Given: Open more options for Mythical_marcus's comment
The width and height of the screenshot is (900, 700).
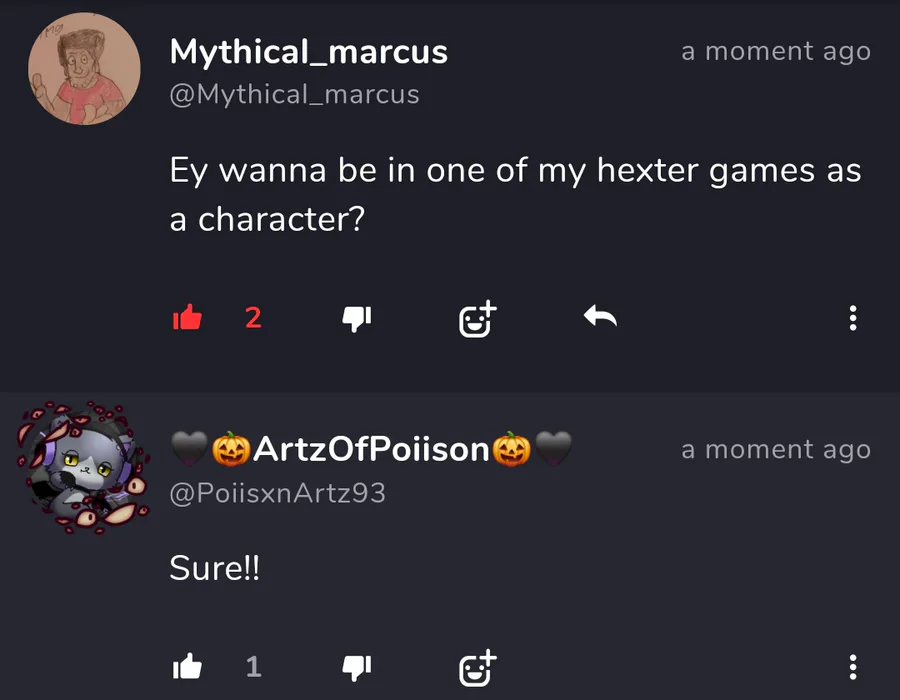Looking at the screenshot, I should [852, 318].
